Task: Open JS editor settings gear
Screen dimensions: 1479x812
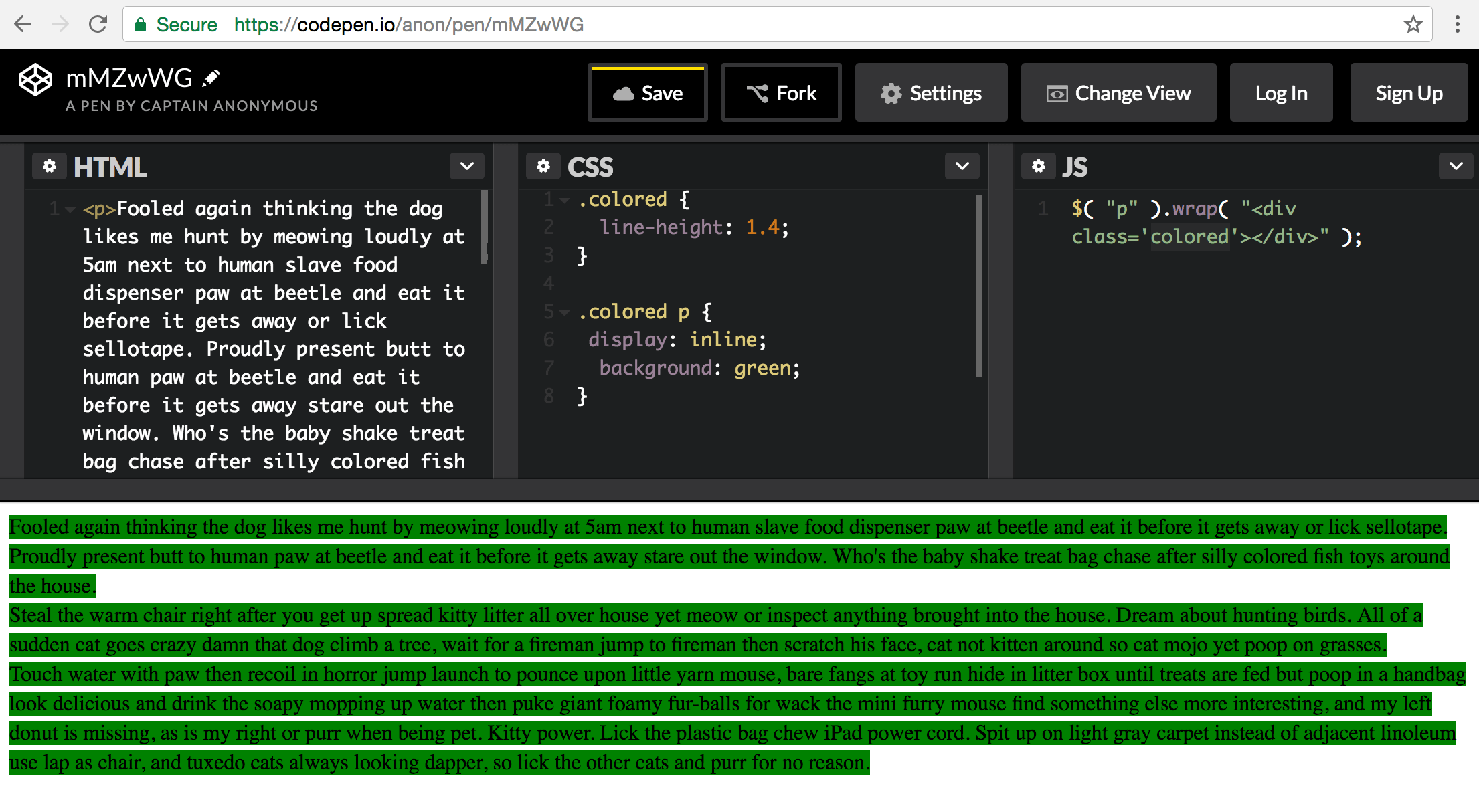Action: pyautogui.click(x=1039, y=166)
